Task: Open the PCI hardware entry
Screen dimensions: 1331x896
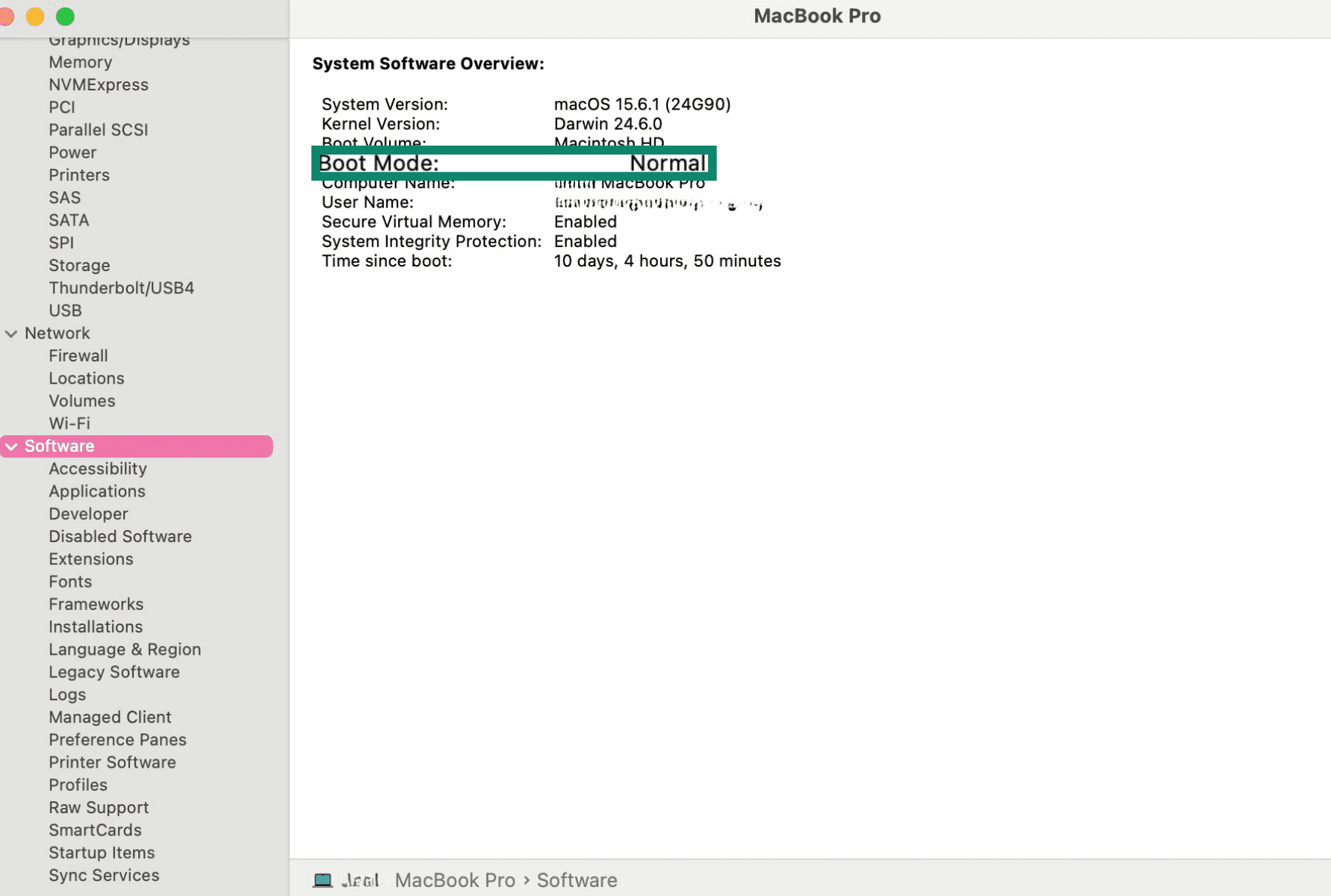Action: click(62, 107)
